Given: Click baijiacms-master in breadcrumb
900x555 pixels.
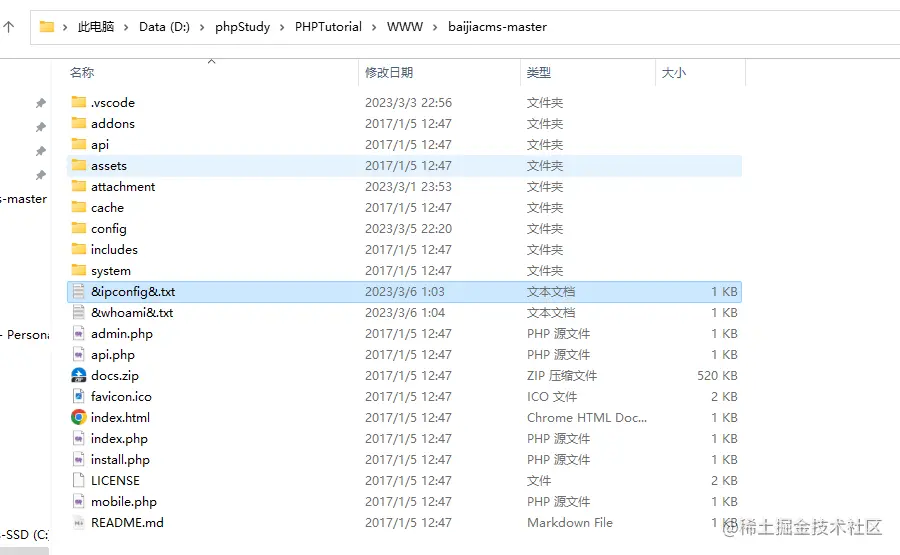Looking at the screenshot, I should point(498,27).
